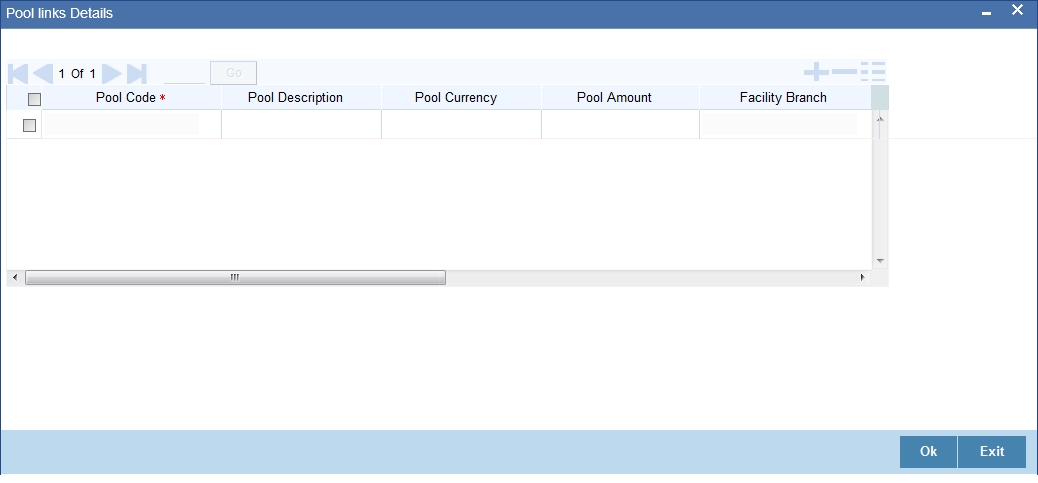Close the Pool links Details window

(1017, 10)
